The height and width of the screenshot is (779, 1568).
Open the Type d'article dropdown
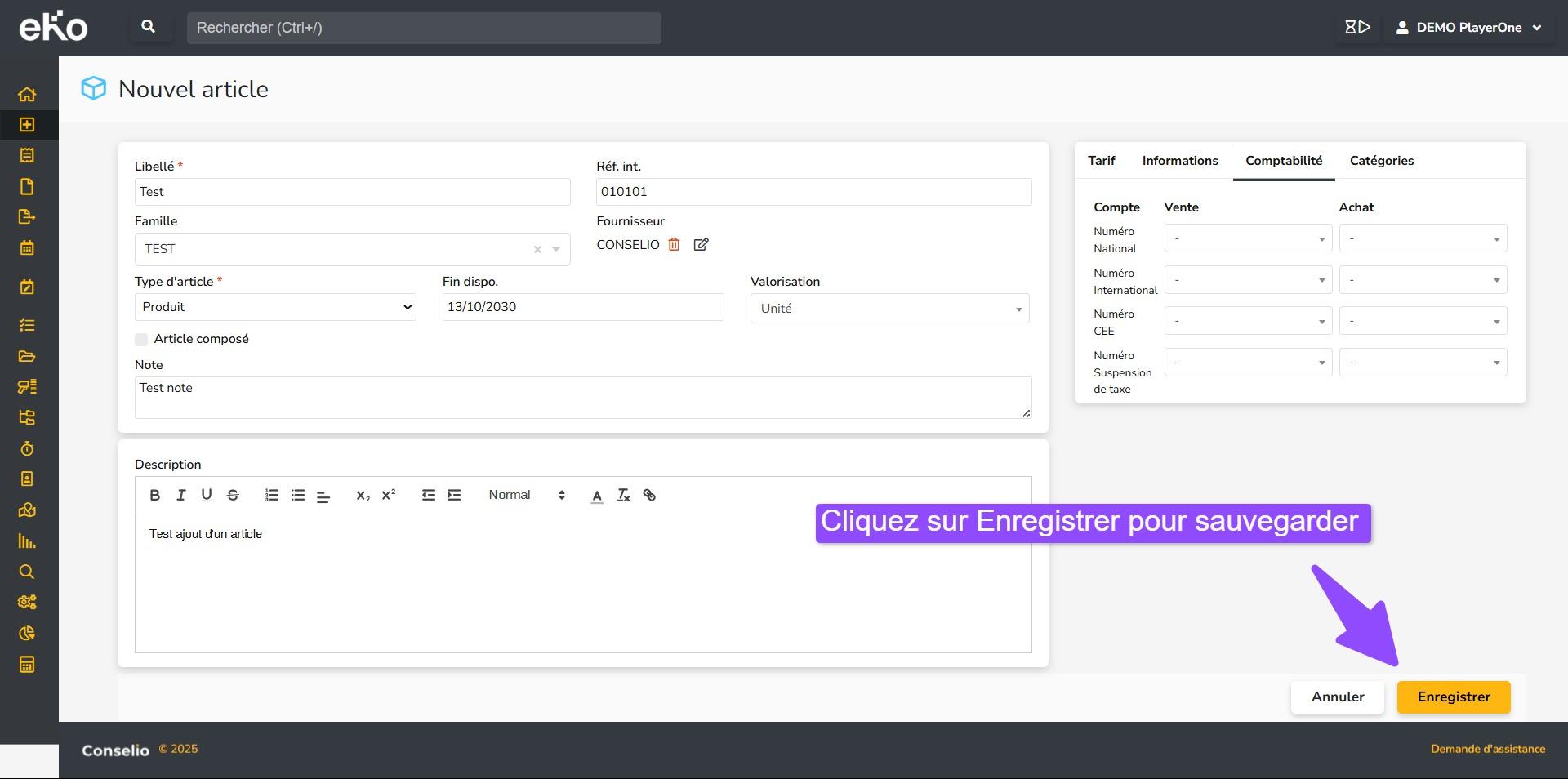pos(275,307)
